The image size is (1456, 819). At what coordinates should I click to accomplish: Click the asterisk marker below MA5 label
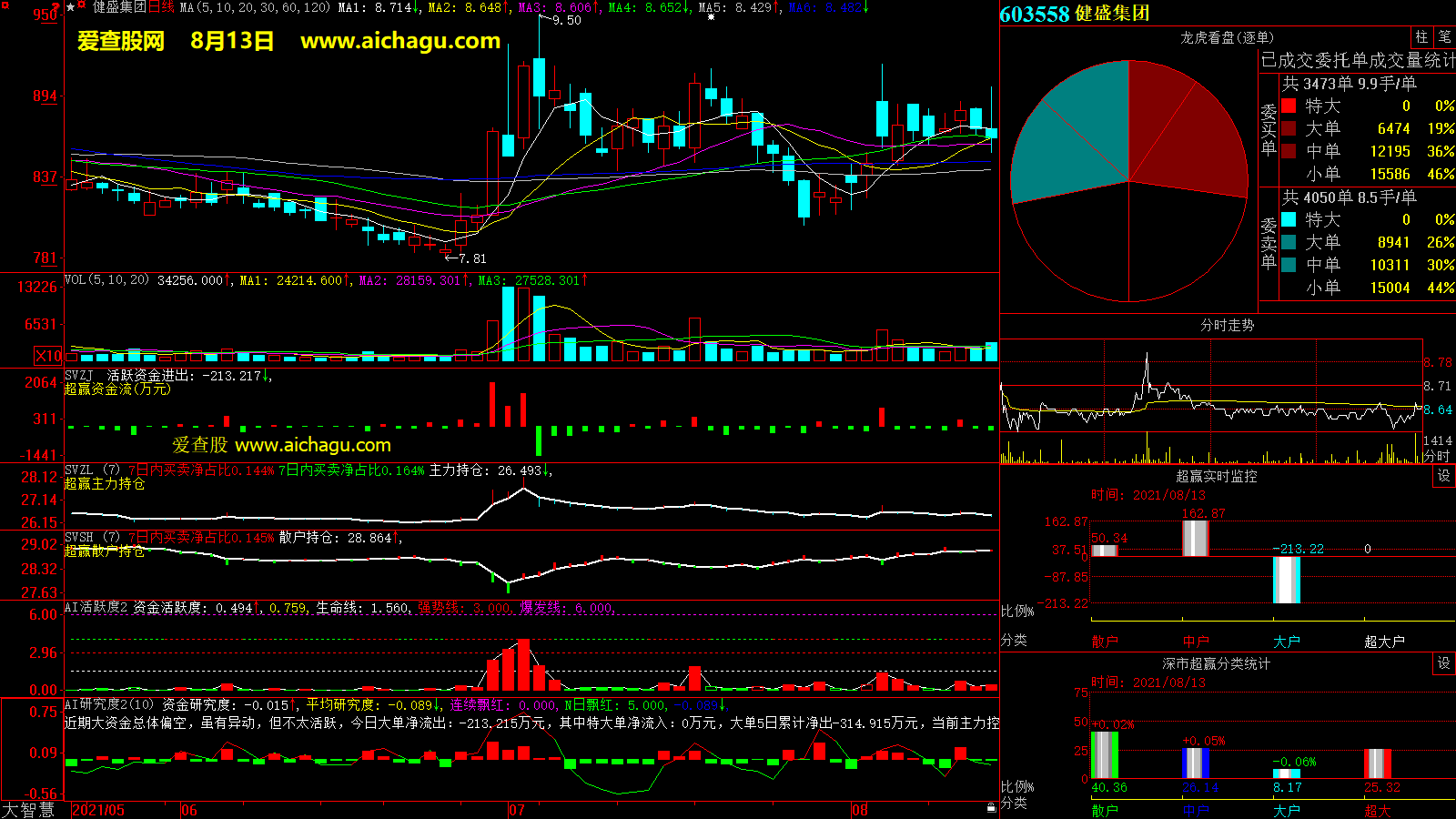click(x=711, y=17)
